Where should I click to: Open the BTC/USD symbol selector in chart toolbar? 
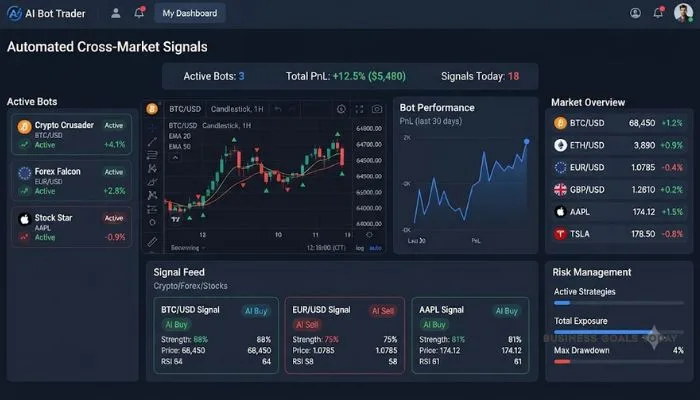tap(185, 109)
